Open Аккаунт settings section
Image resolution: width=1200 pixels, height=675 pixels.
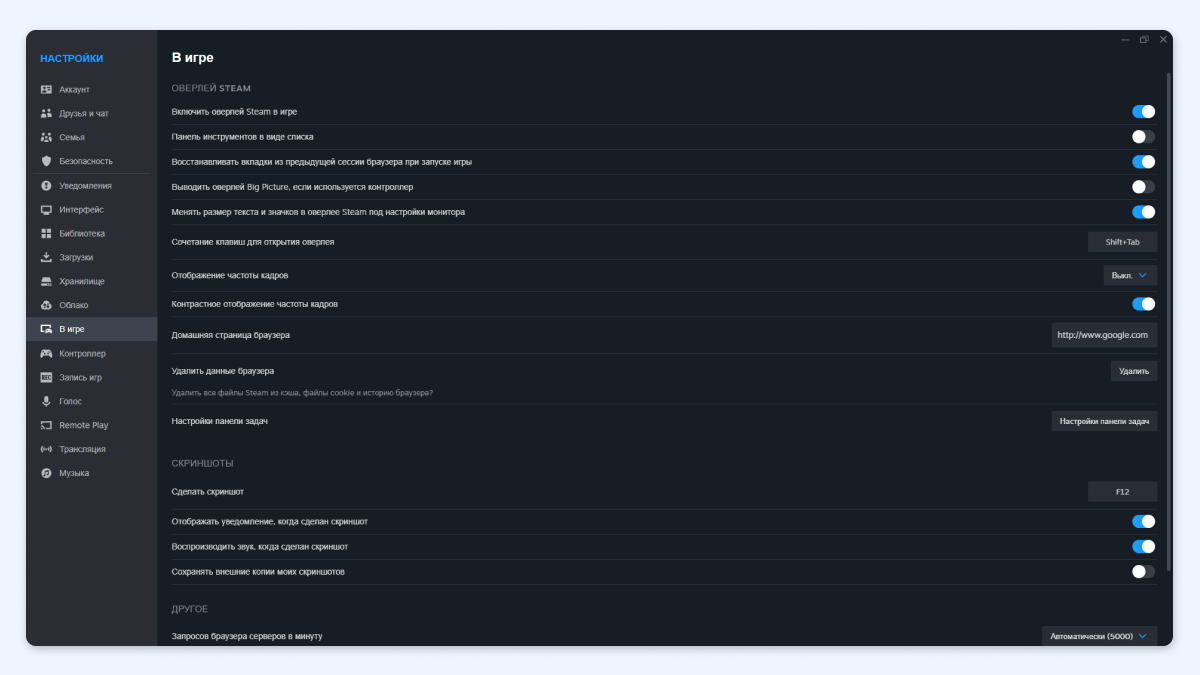tap(92, 90)
